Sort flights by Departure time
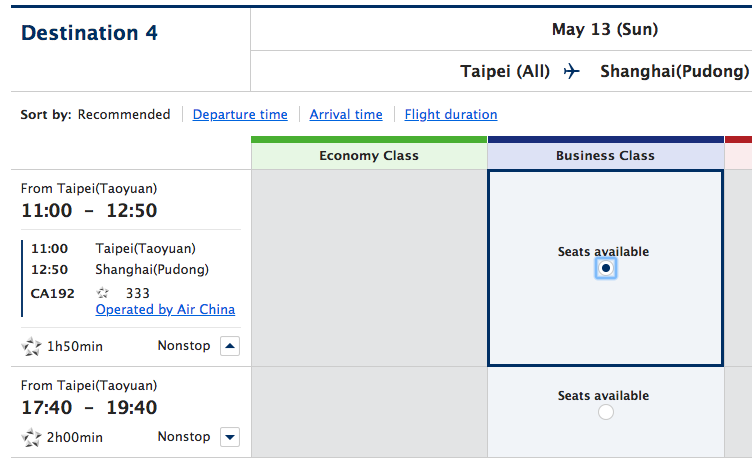Viewport: 752px width, 458px height. tap(240, 114)
